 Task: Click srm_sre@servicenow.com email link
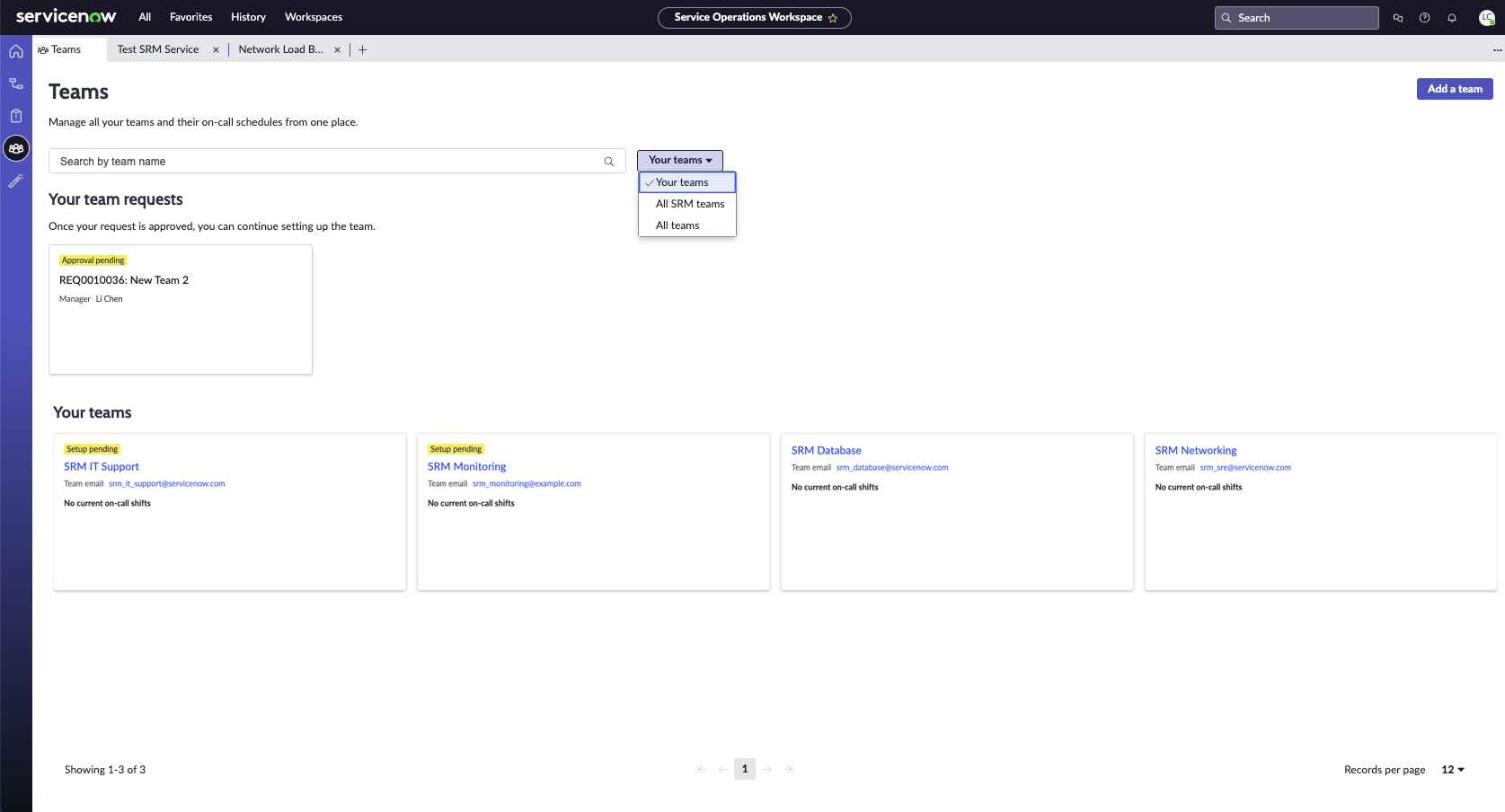pyautogui.click(x=1245, y=468)
